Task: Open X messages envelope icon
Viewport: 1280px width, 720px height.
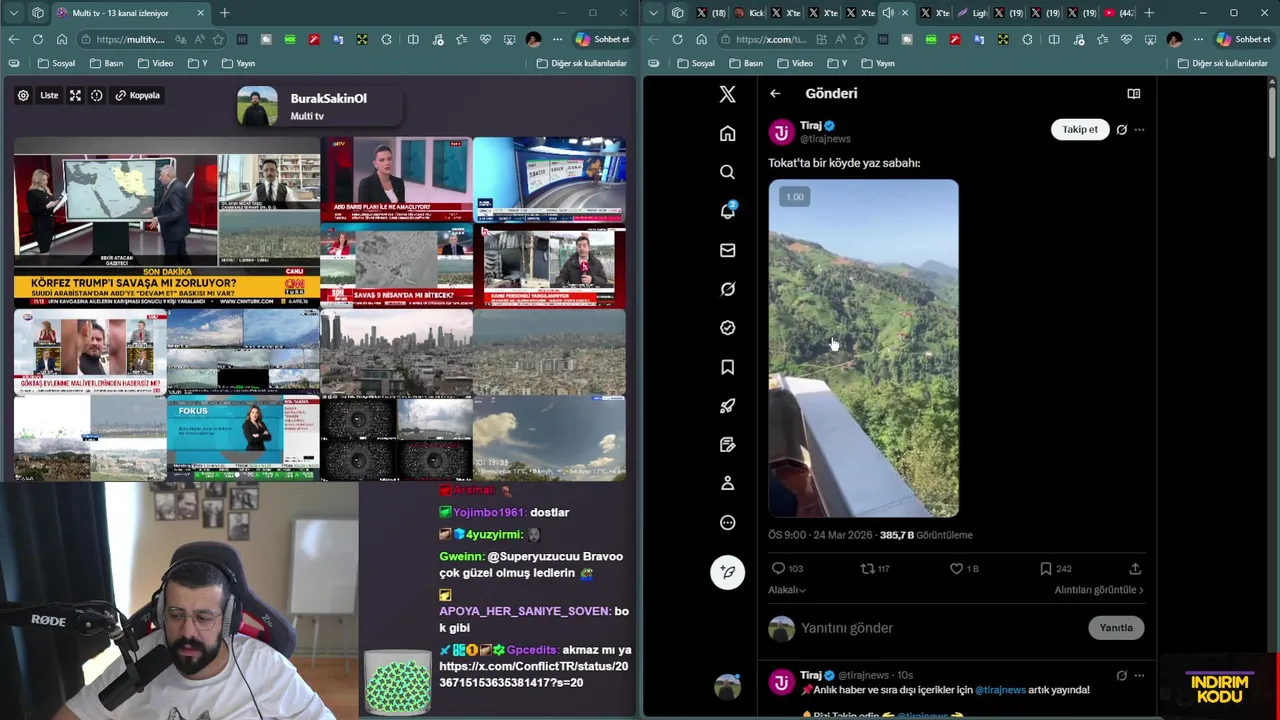Action: (727, 250)
